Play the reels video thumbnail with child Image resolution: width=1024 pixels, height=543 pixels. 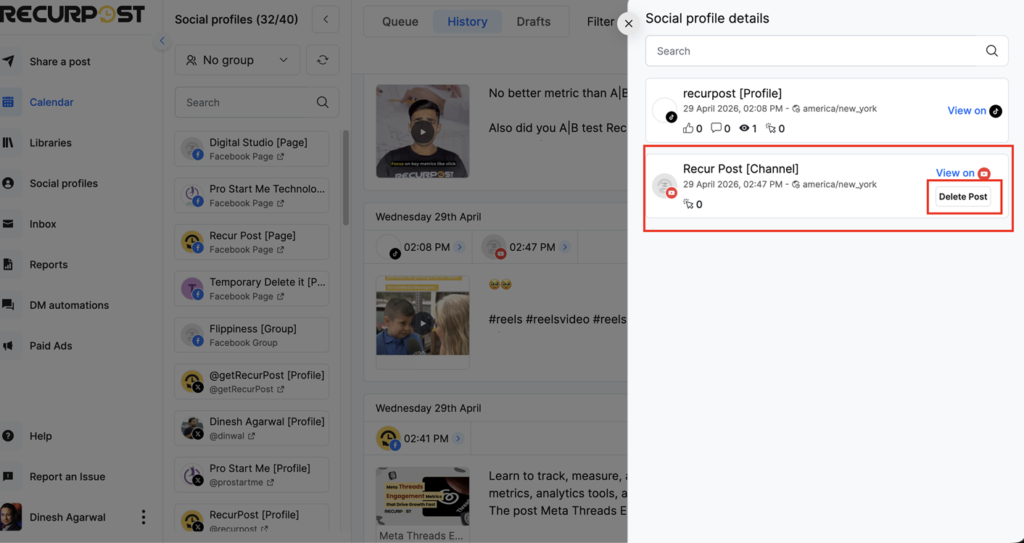[423, 323]
